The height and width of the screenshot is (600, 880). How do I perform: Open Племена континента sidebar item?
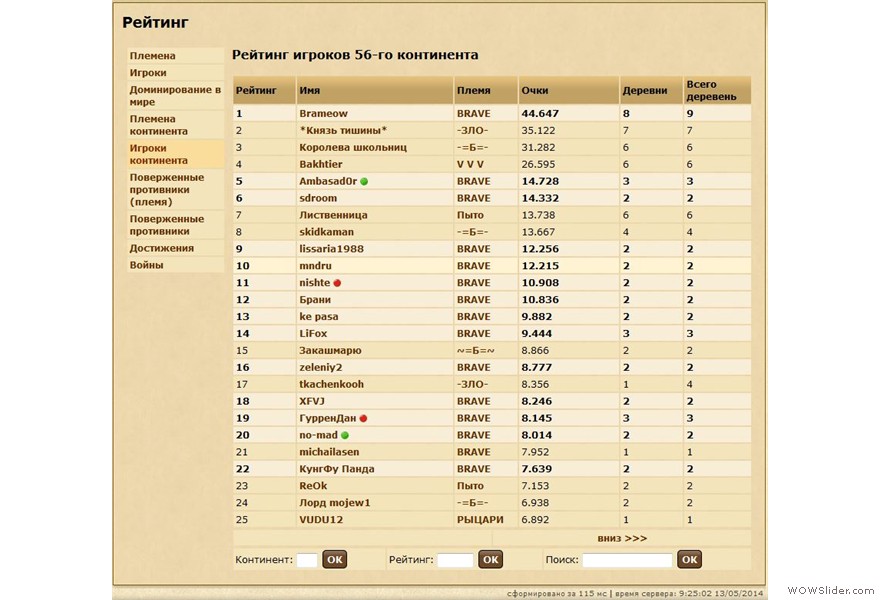[x=158, y=125]
